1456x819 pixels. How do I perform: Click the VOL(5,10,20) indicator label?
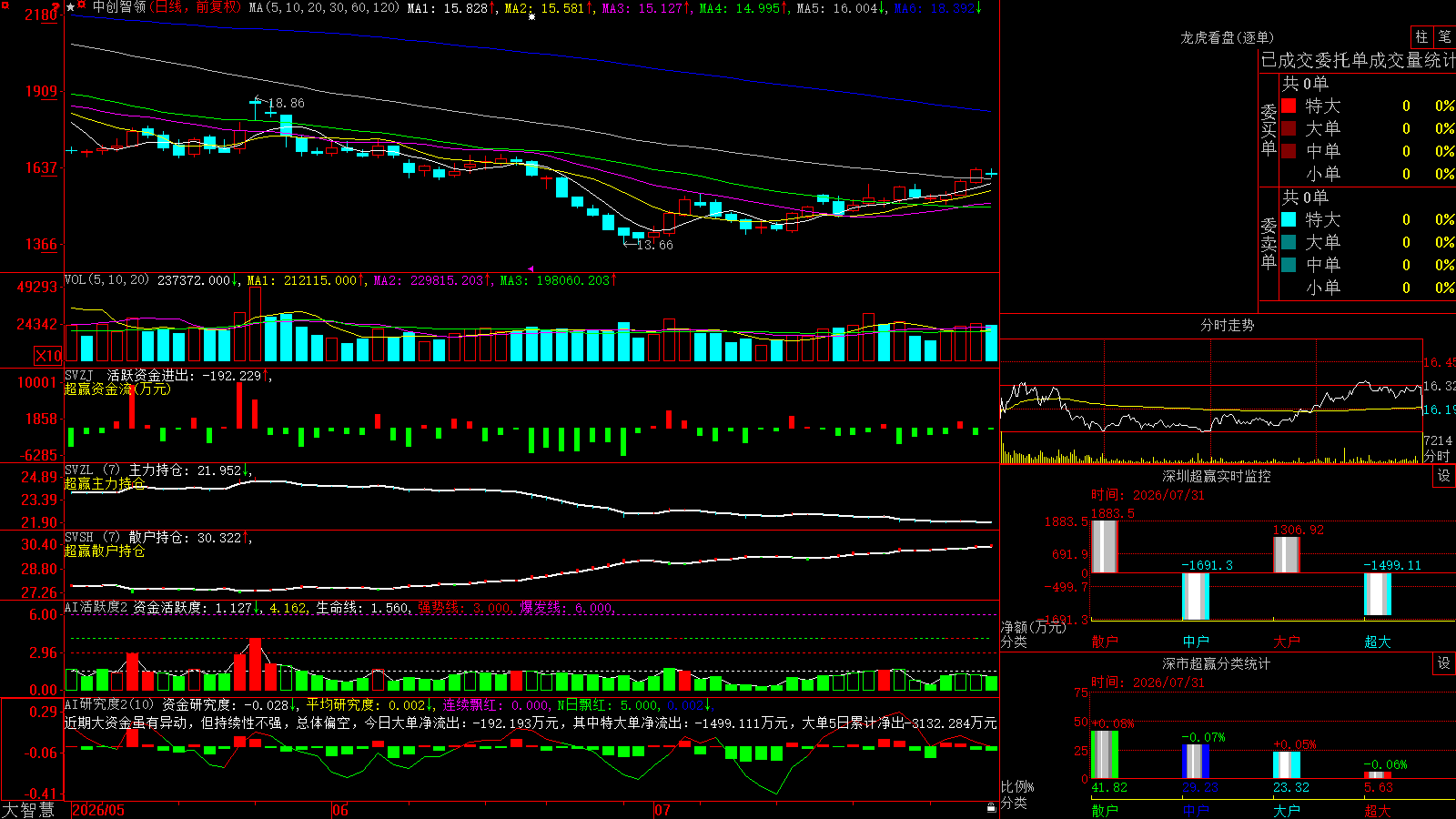tap(106, 279)
